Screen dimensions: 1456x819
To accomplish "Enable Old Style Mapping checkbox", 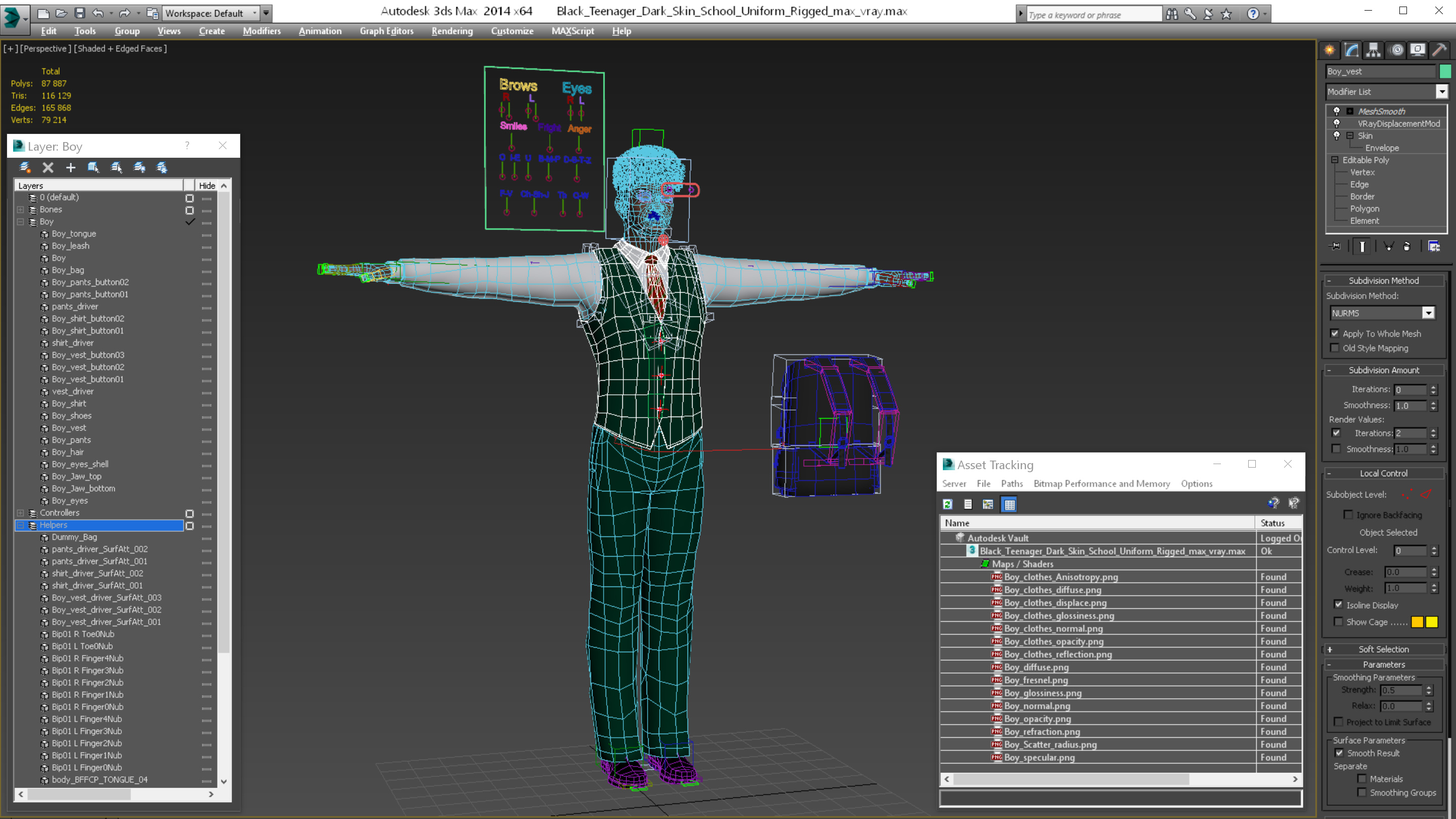I will tap(1335, 348).
